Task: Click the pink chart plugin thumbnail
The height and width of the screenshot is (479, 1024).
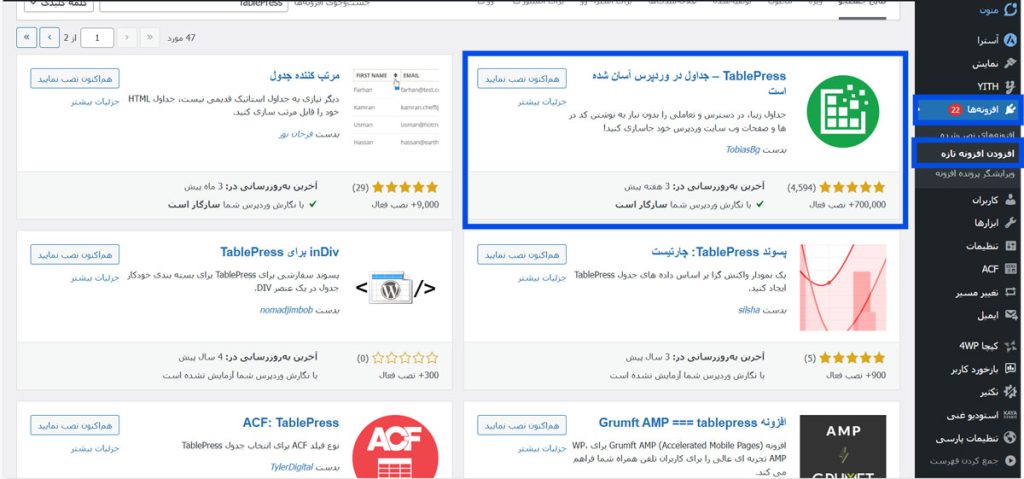Action: [842, 288]
